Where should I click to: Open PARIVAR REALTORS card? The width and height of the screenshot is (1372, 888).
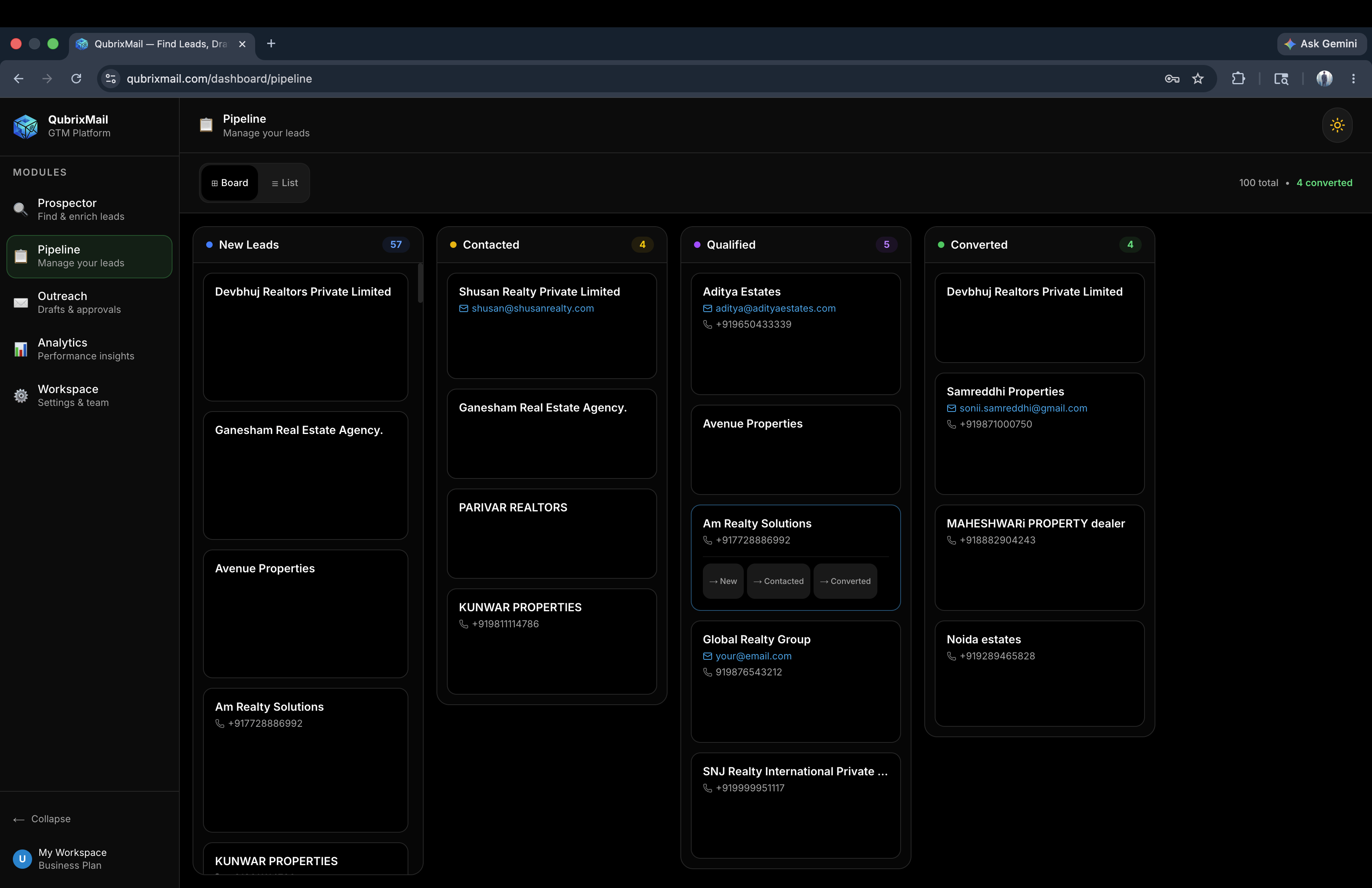(552, 533)
